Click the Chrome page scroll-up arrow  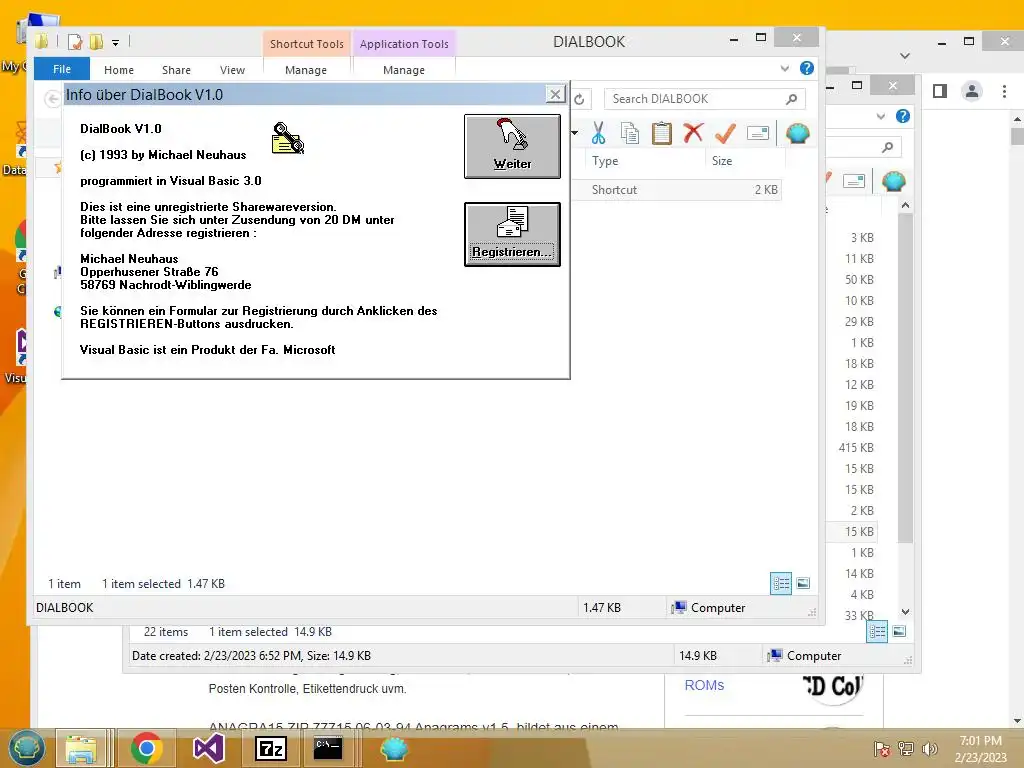tap(1017, 119)
